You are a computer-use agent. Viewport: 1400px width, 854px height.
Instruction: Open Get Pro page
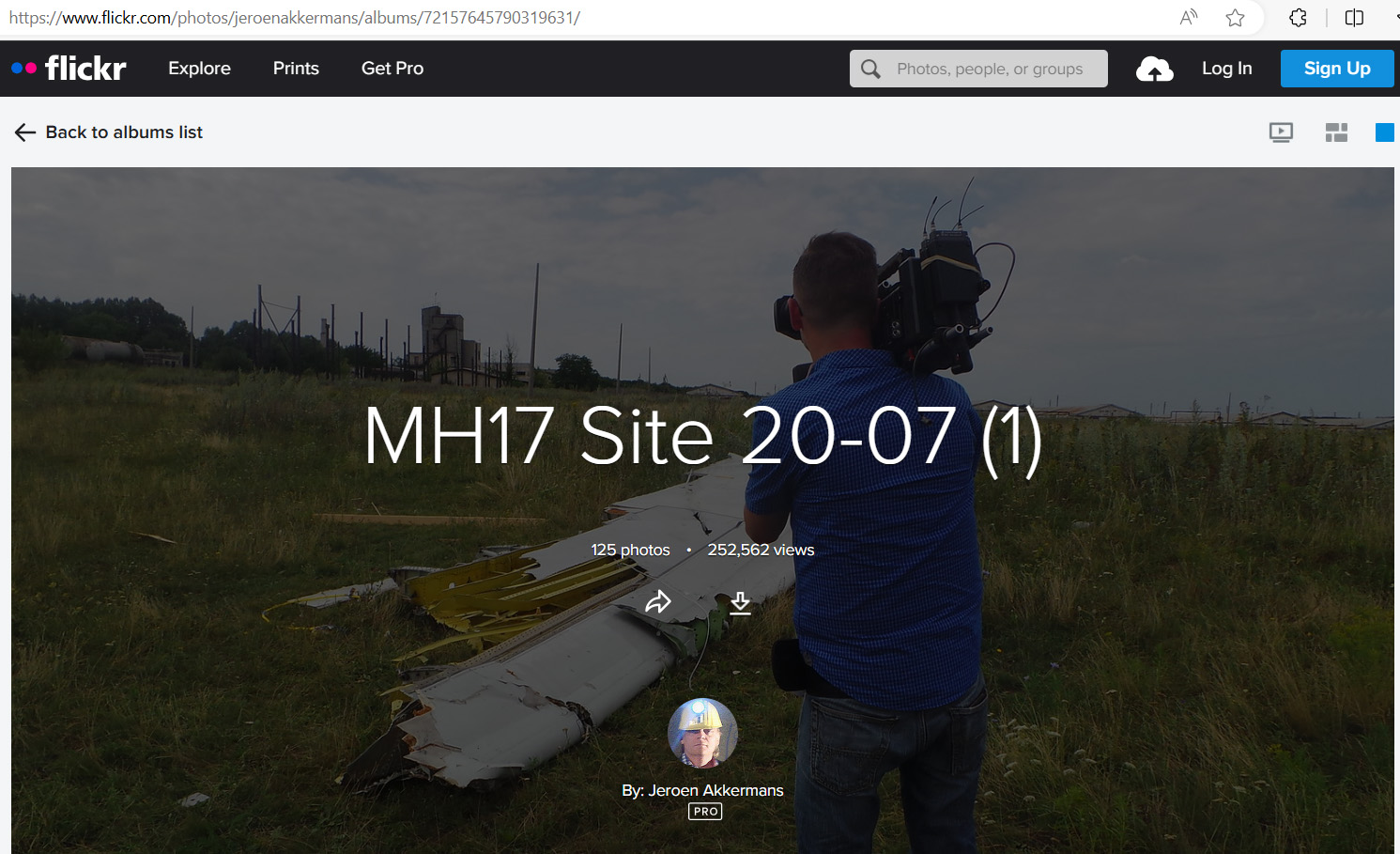392,69
